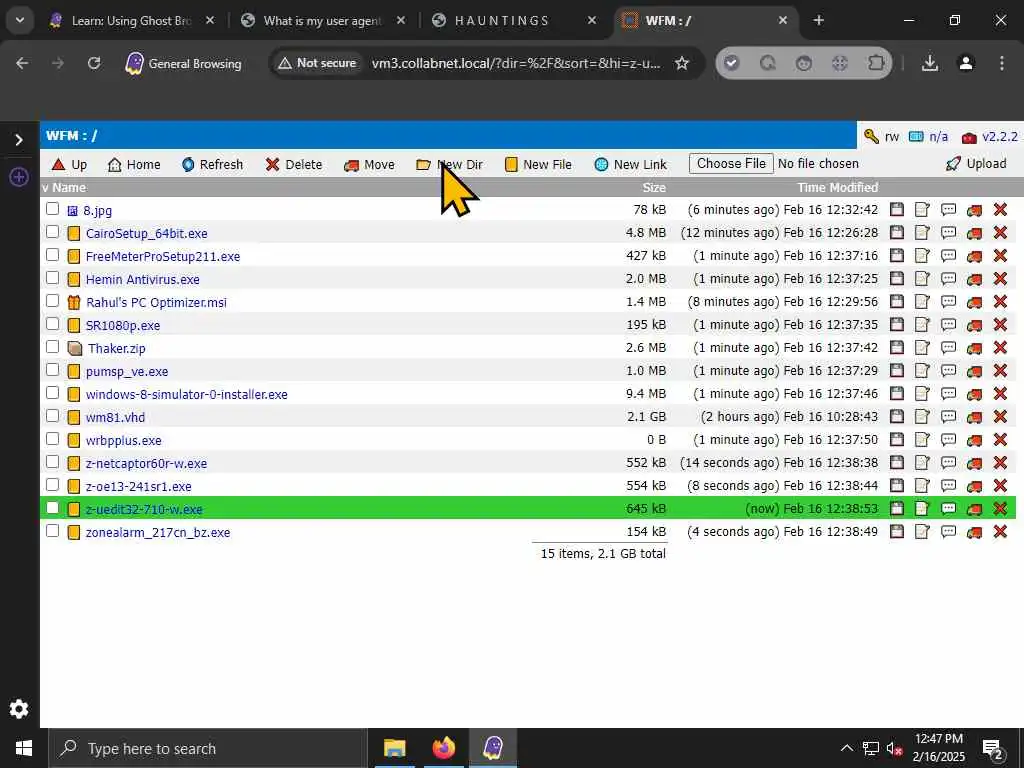This screenshot has width=1024, height=768.
Task: Check the box next to SR1080p.exe
Action: point(53,324)
